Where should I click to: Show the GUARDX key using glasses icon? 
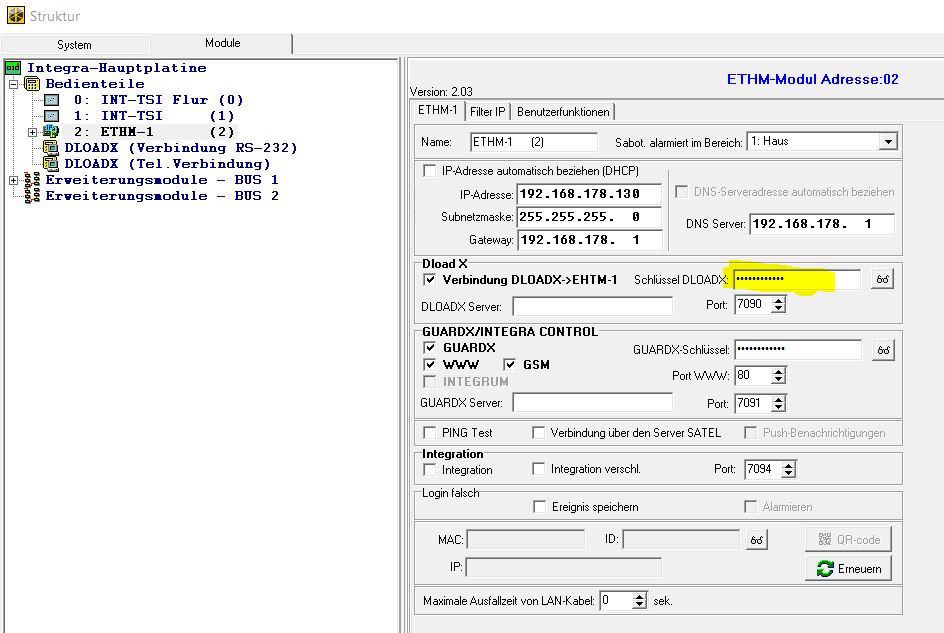882,350
